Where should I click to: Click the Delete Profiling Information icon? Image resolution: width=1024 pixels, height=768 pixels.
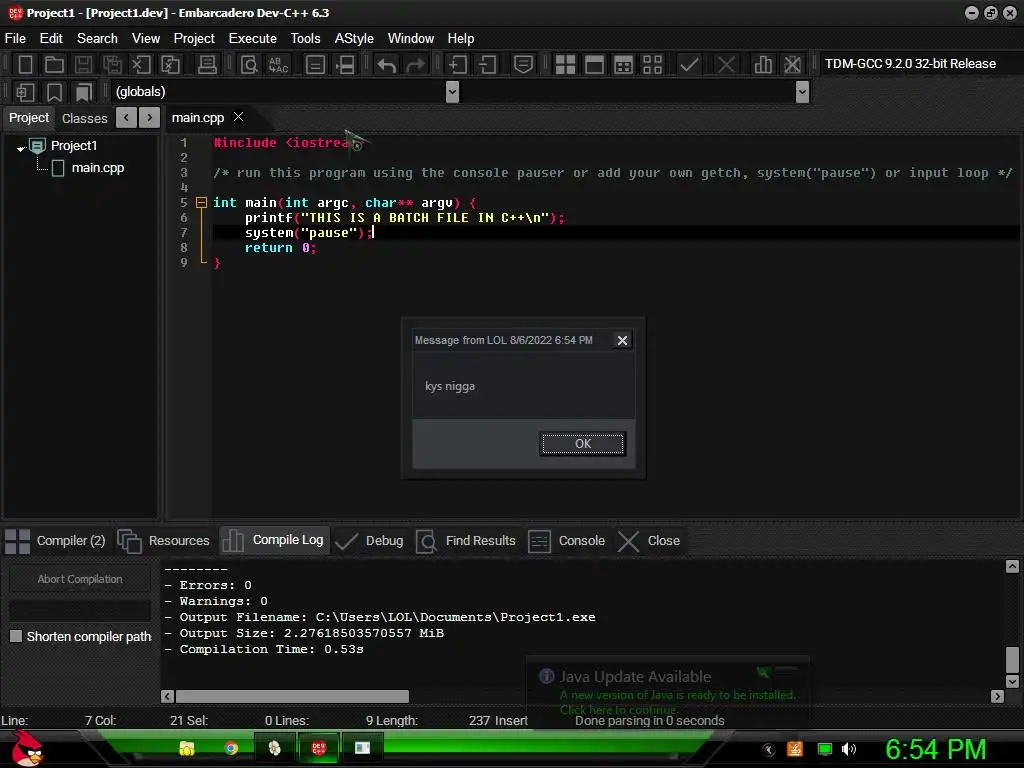(792, 64)
